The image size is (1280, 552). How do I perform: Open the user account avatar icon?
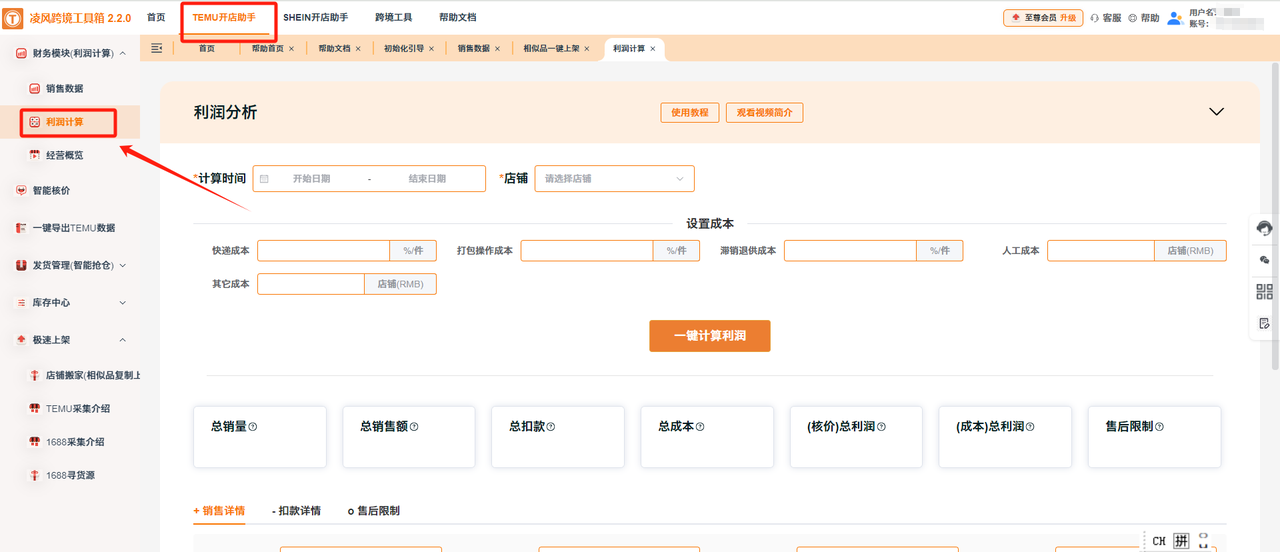pyautogui.click(x=1175, y=18)
